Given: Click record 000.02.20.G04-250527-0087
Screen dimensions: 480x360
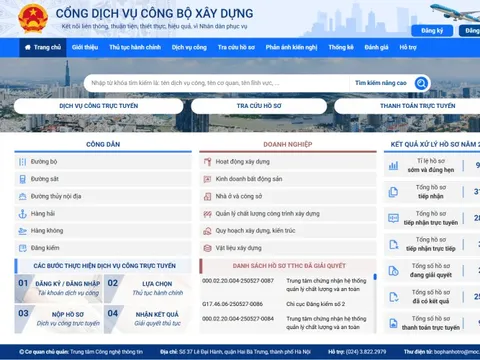Looking at the screenshot, I should [238, 281].
